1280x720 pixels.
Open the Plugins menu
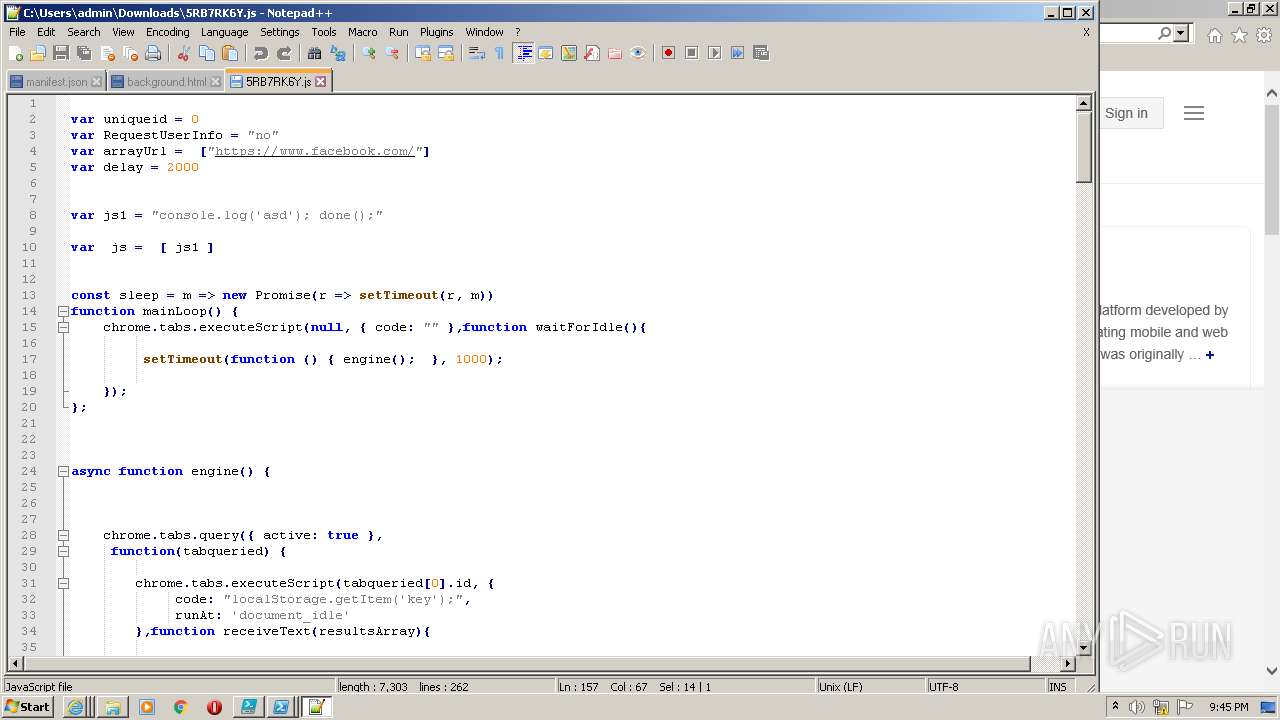436,32
